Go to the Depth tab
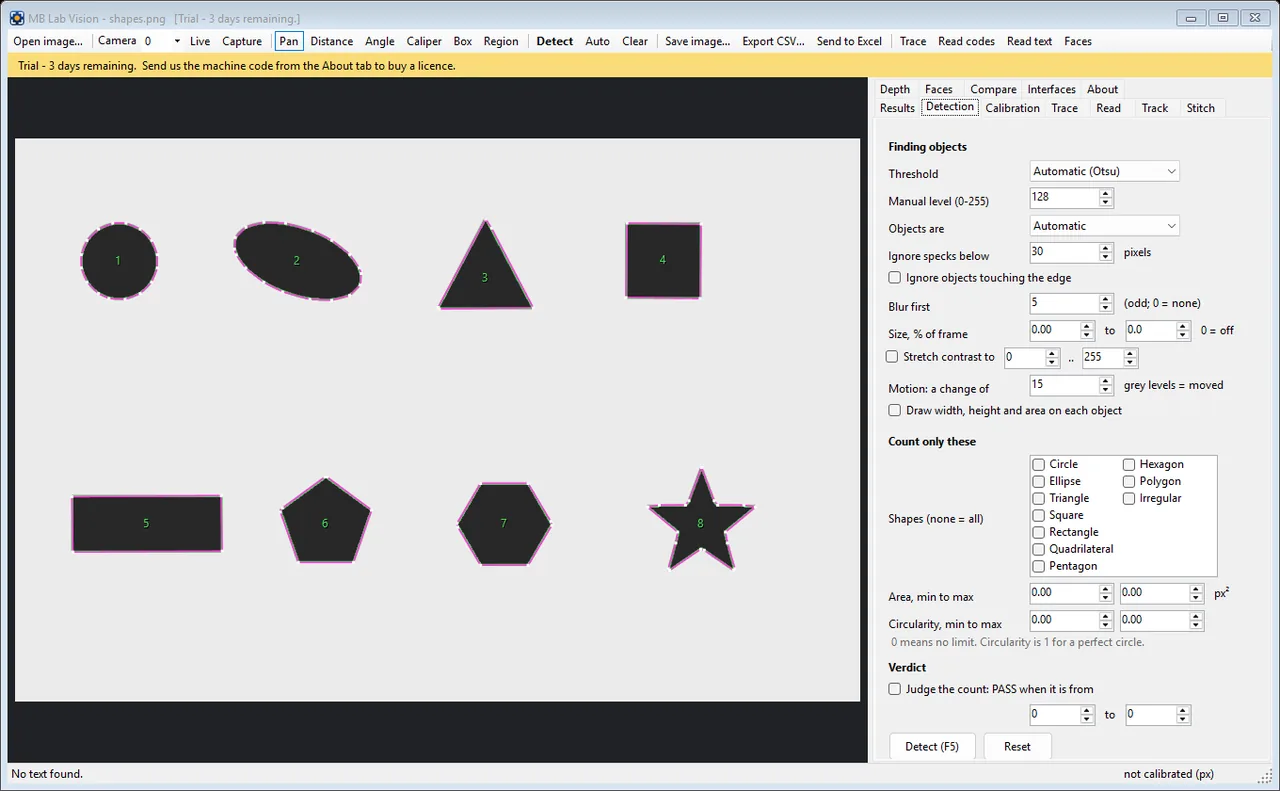The width and height of the screenshot is (1280, 791). (x=895, y=89)
